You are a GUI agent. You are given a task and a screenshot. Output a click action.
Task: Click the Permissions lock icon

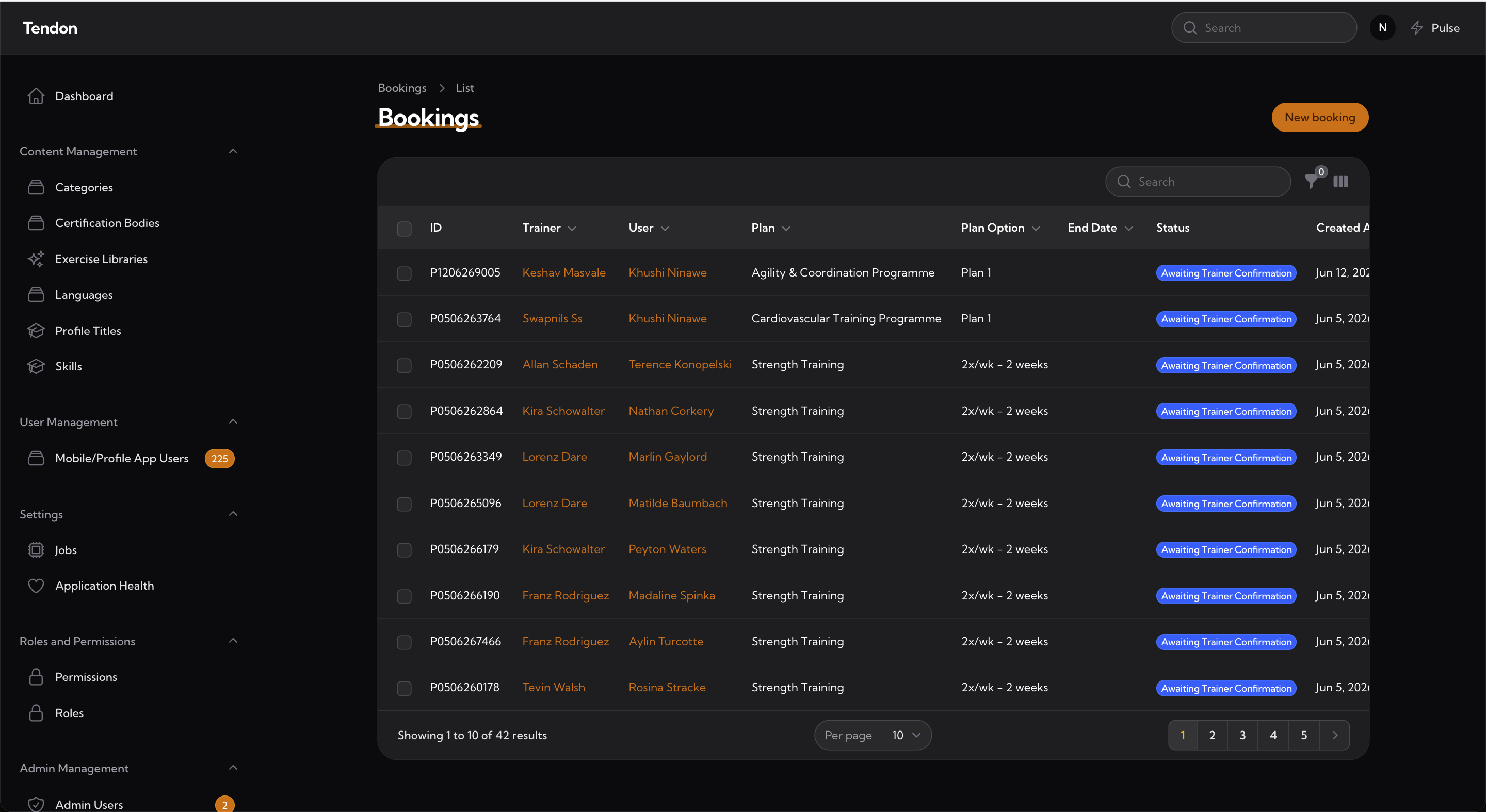click(36, 677)
